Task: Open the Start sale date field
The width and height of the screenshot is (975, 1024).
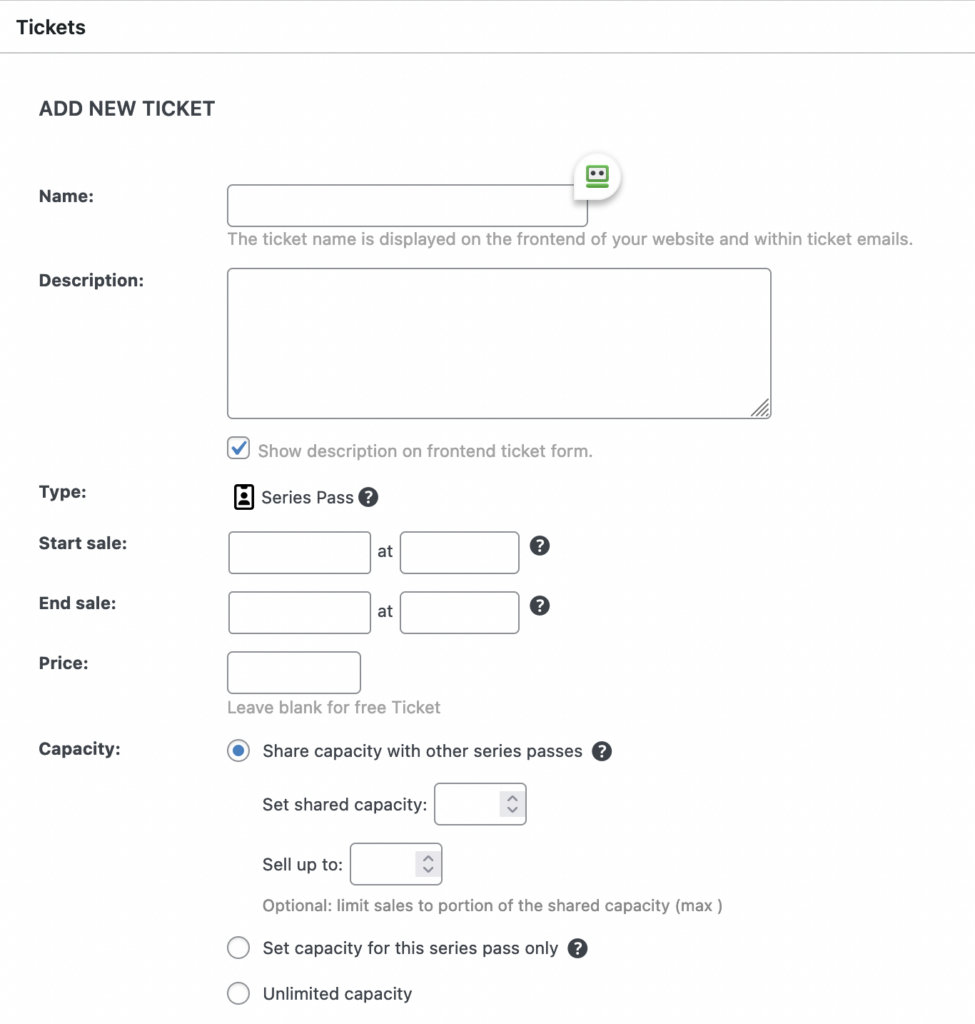Action: tap(299, 553)
